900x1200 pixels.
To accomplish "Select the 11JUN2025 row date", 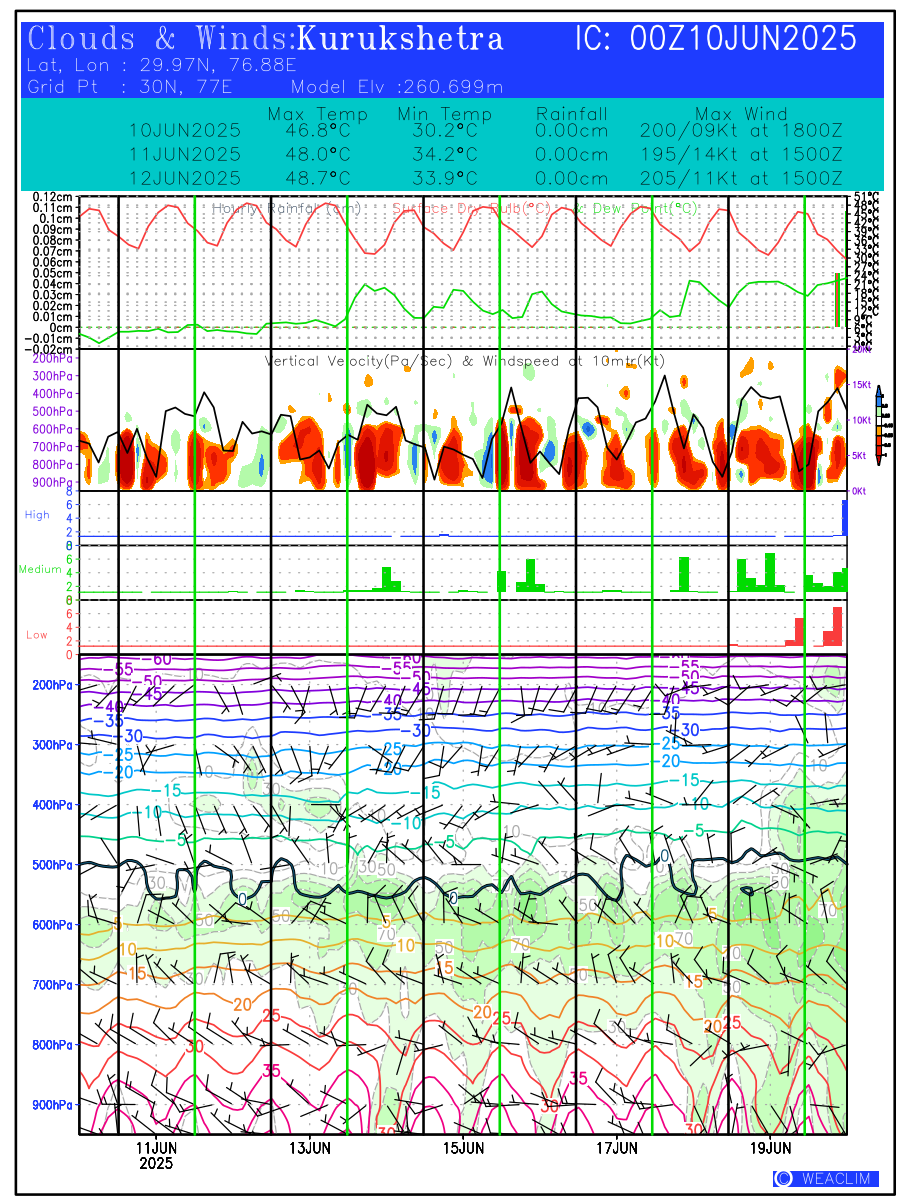I will (185, 155).
